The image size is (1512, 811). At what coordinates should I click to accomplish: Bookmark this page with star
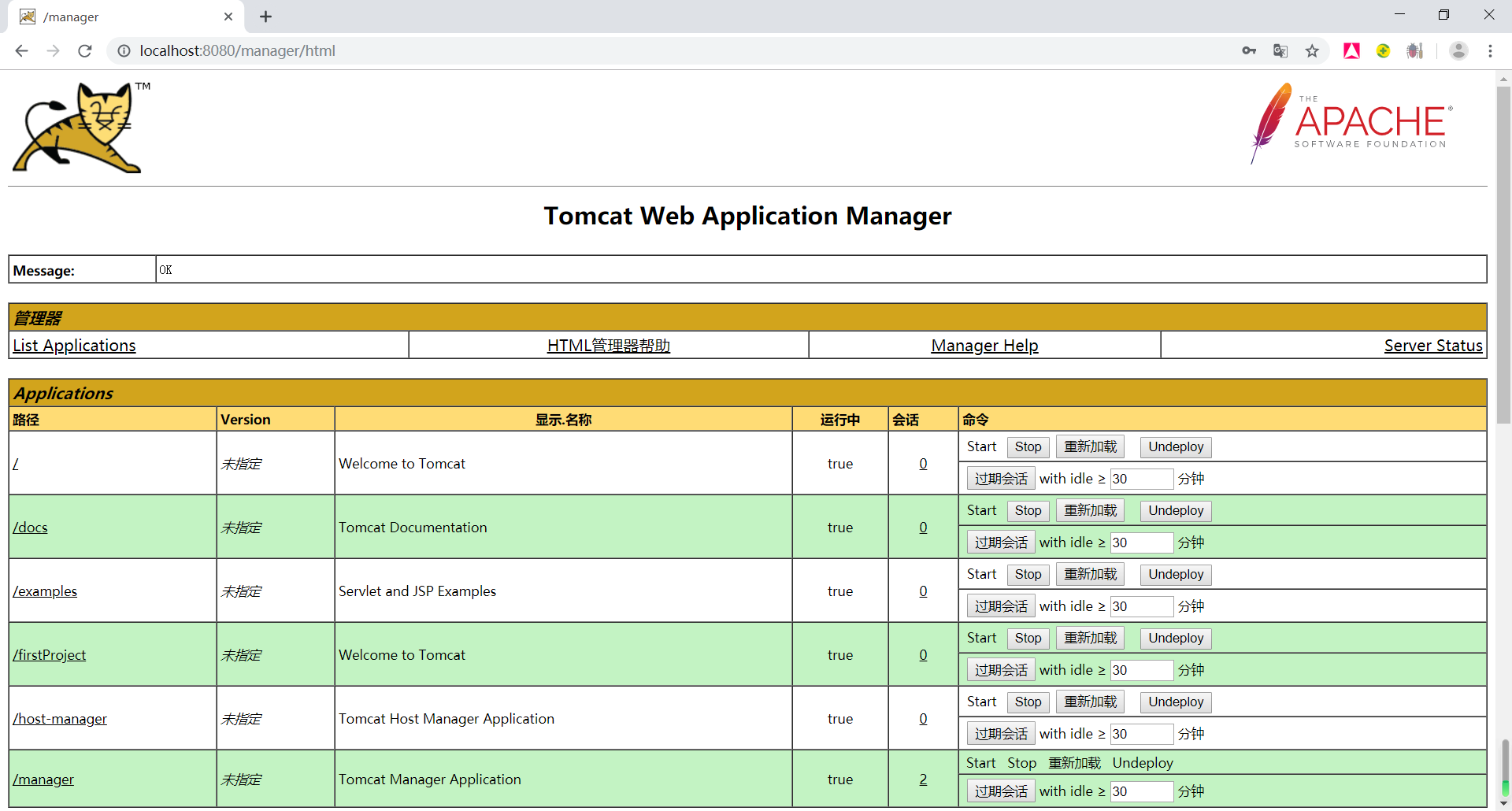click(x=1312, y=50)
